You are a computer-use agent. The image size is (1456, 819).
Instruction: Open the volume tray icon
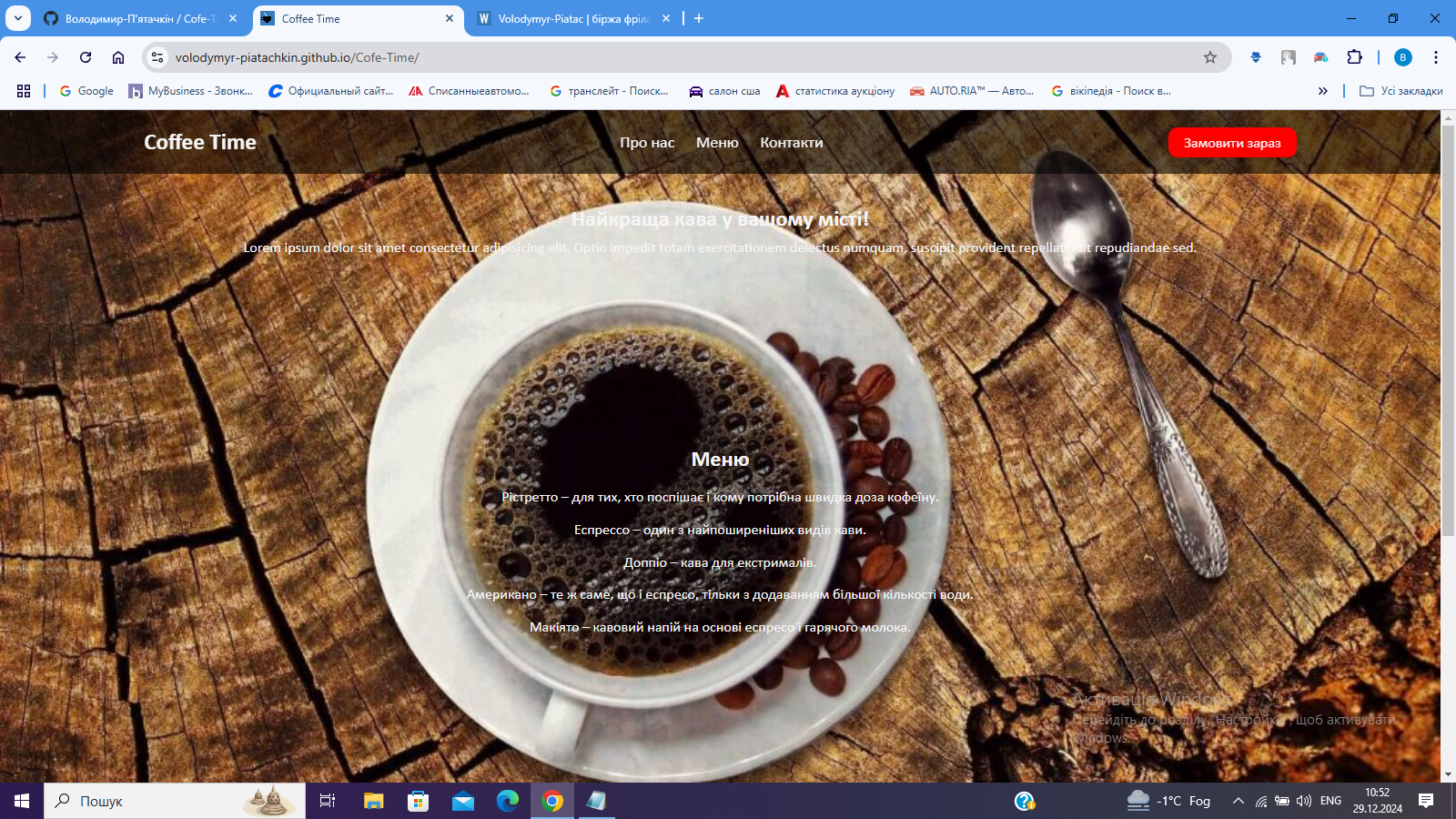1303,801
